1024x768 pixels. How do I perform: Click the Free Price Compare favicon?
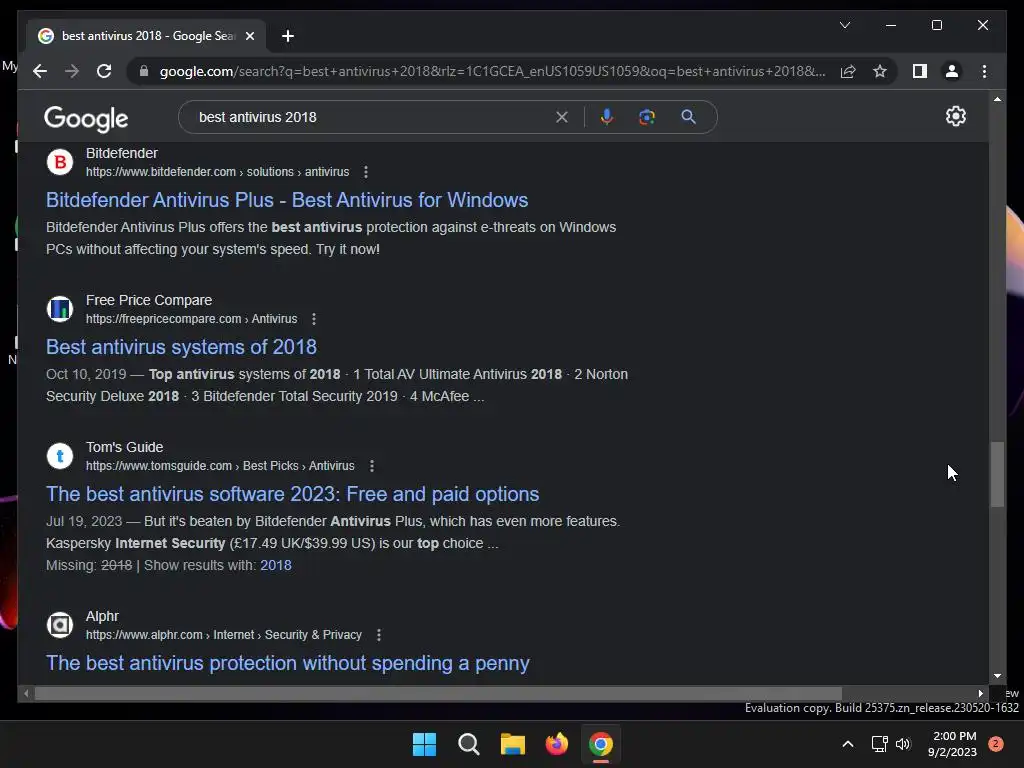point(60,309)
